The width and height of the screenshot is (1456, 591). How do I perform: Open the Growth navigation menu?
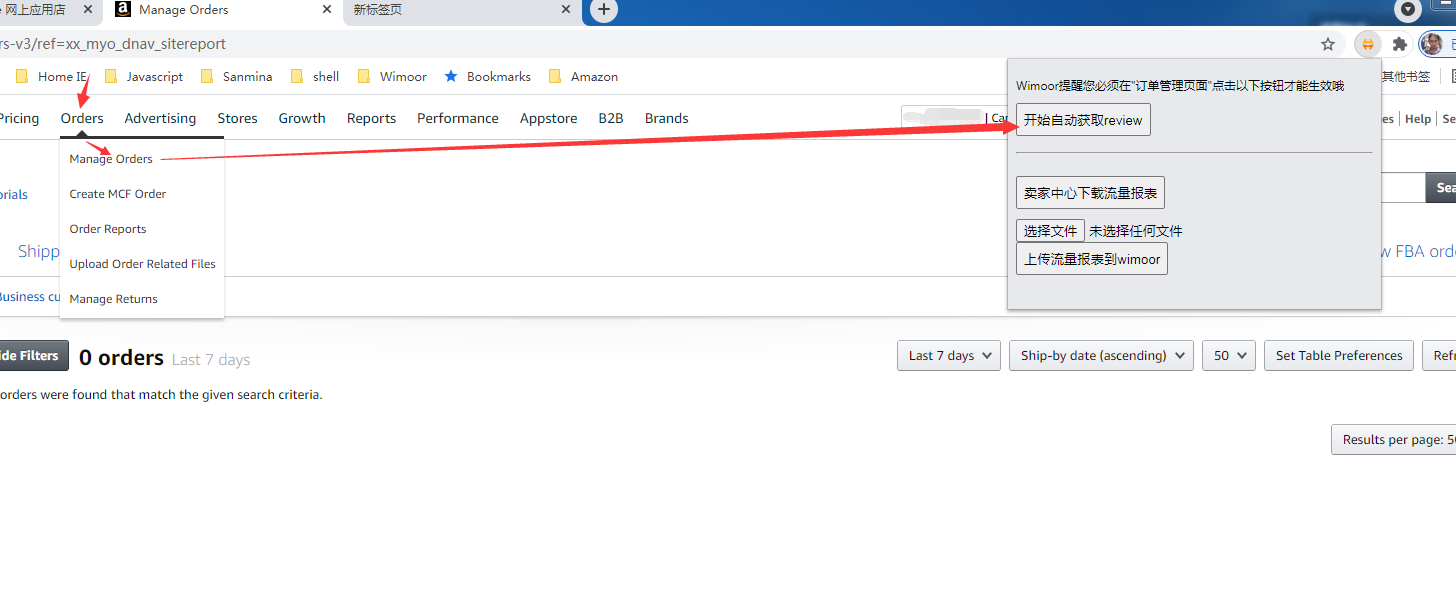tap(302, 118)
